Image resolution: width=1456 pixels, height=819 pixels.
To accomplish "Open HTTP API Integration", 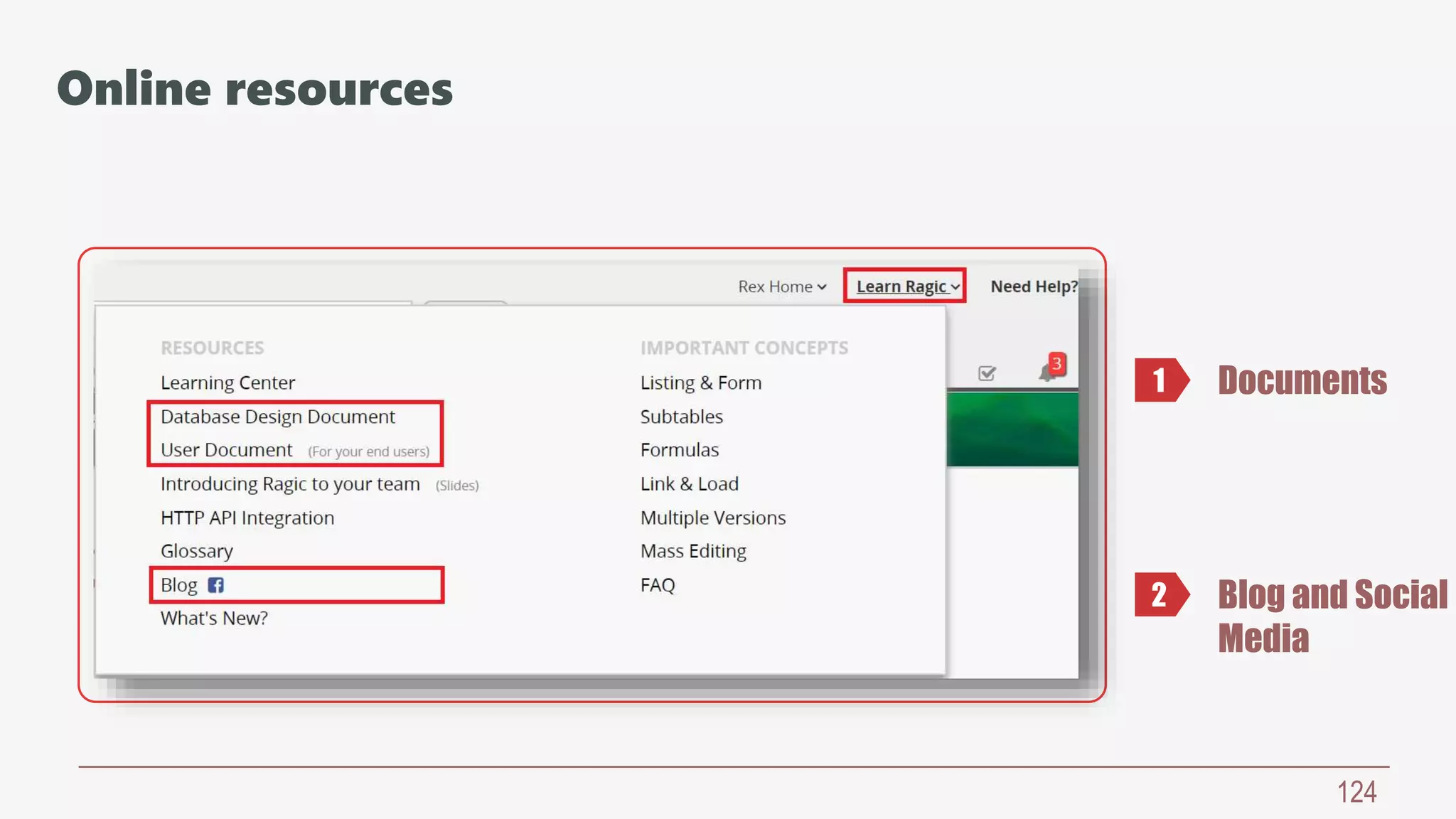I will [247, 518].
